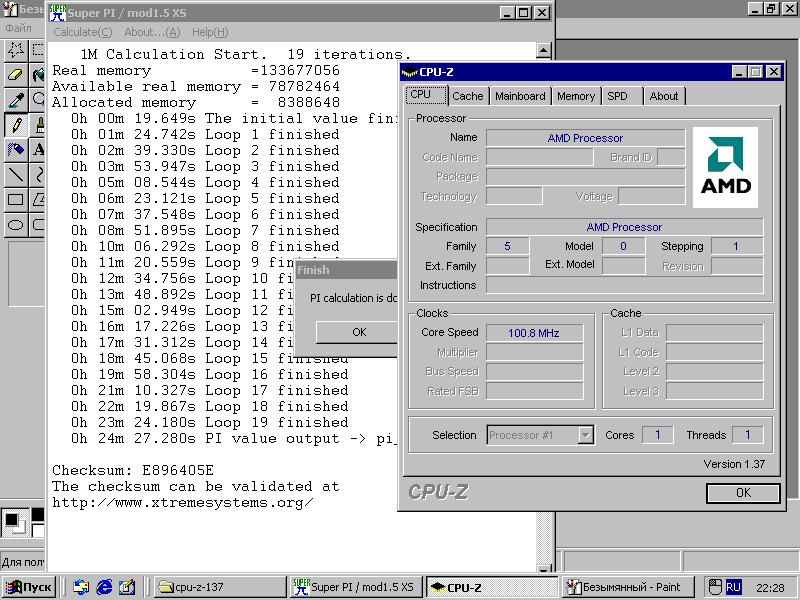Screen dimensions: 800x600
Task: Switch to the Memory tab in CPU-Z
Action: click(x=576, y=96)
